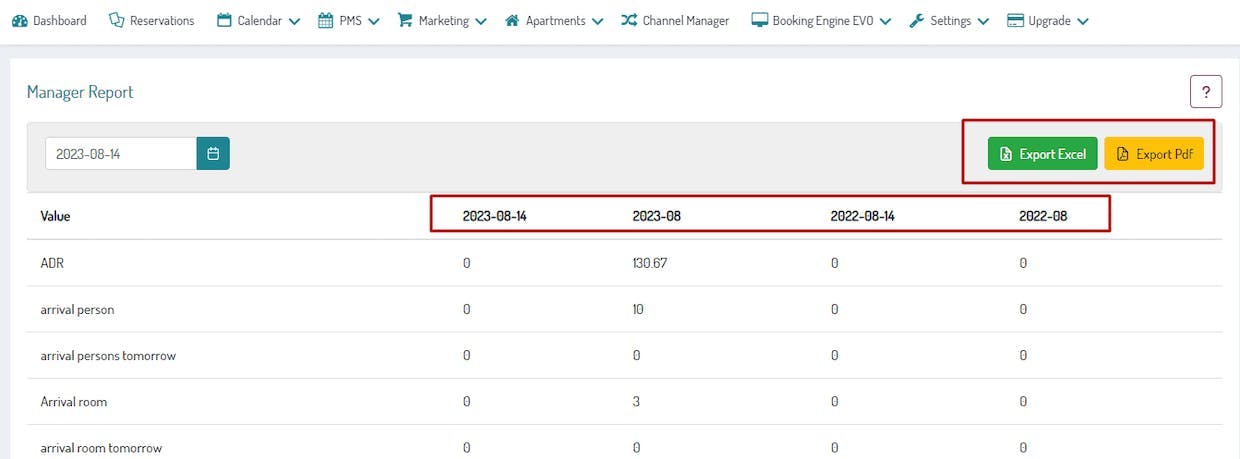The height and width of the screenshot is (459, 1240).
Task: Expand the Calendar dropdown chevron
Action: [x=294, y=21]
